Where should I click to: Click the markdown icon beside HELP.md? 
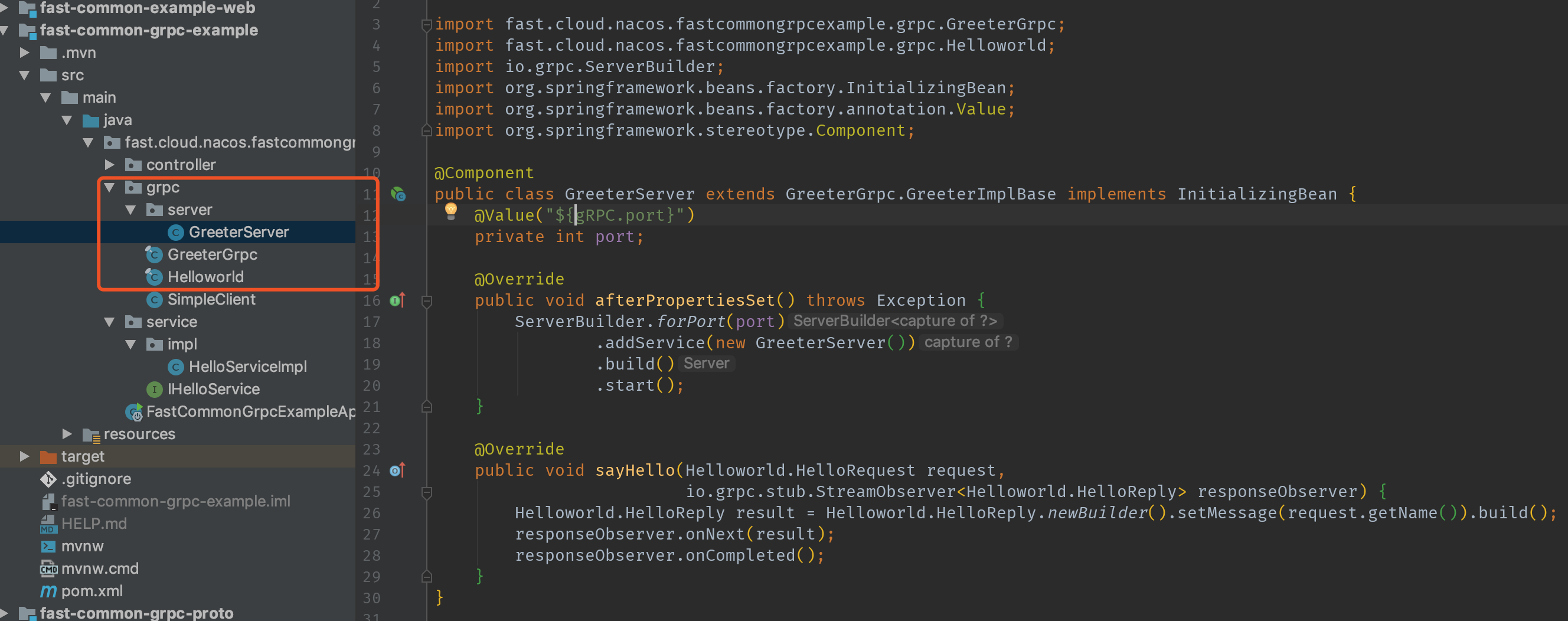pos(48,524)
